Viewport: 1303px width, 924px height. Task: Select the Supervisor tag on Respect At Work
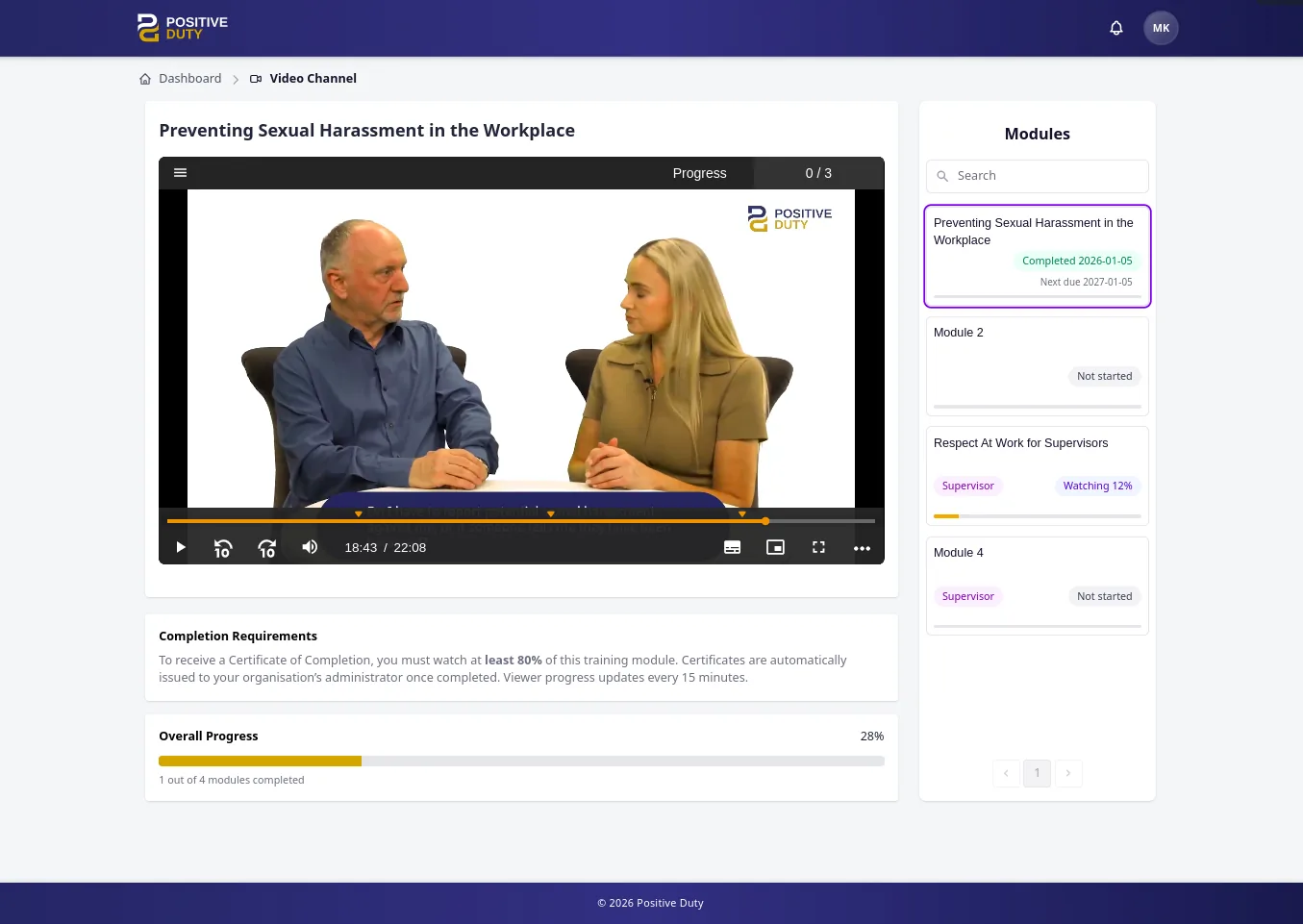[967, 486]
